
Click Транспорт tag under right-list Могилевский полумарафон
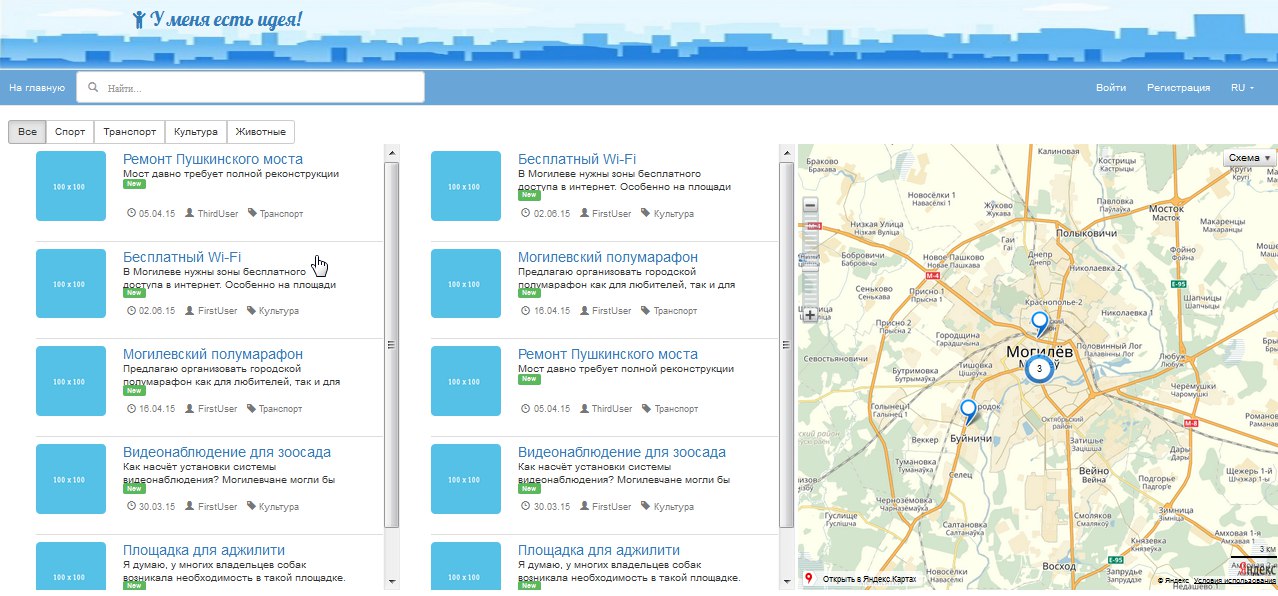(x=676, y=311)
